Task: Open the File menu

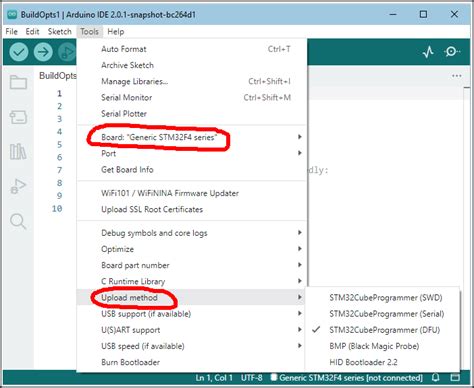Action: (12, 32)
